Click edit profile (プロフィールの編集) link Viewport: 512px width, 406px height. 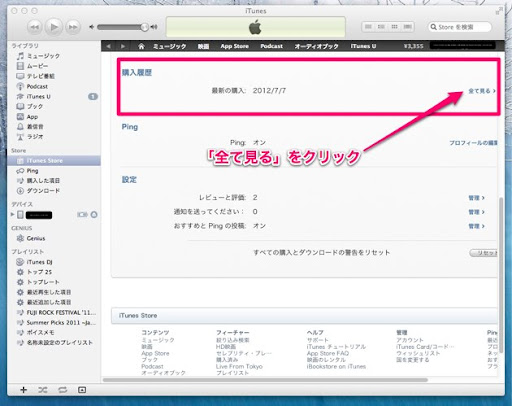[x=473, y=143]
